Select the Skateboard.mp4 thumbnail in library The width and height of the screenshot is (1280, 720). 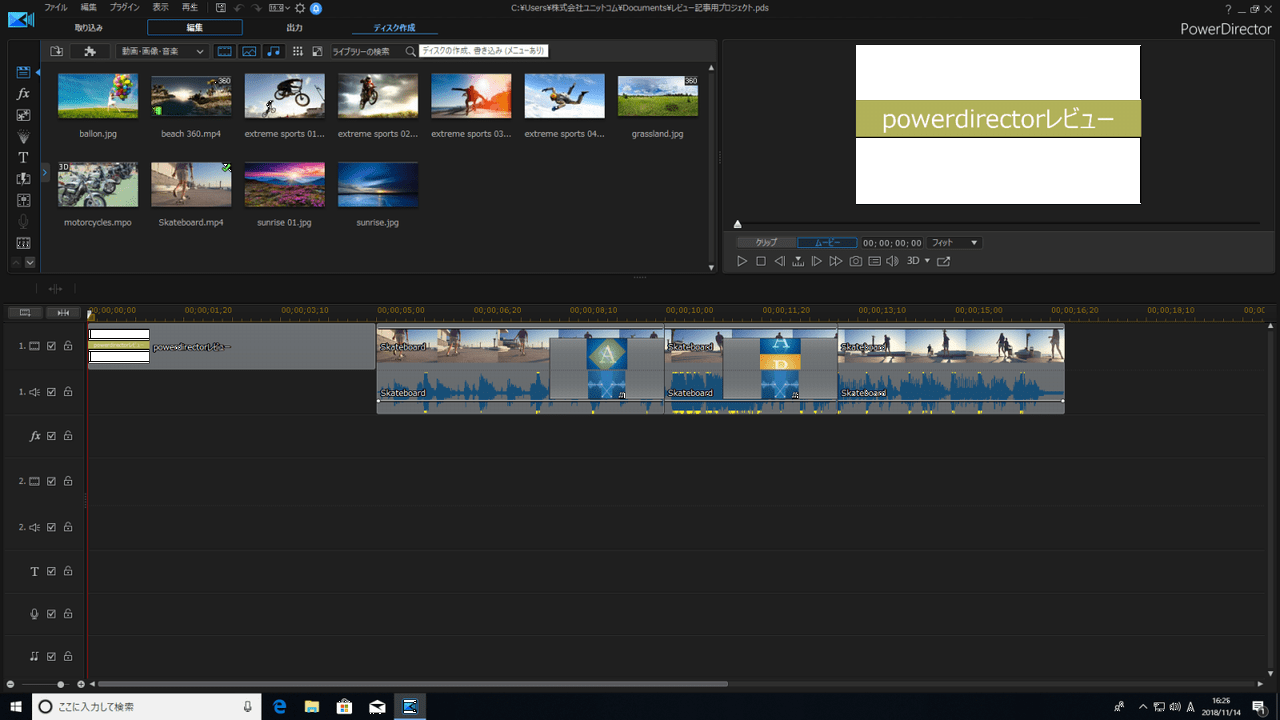coord(191,185)
